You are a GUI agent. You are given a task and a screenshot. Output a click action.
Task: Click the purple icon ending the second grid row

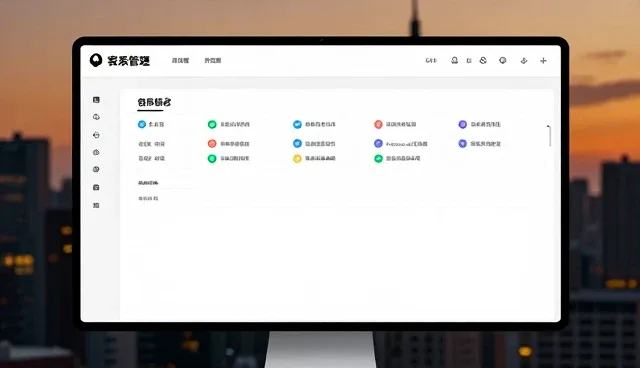click(462, 144)
